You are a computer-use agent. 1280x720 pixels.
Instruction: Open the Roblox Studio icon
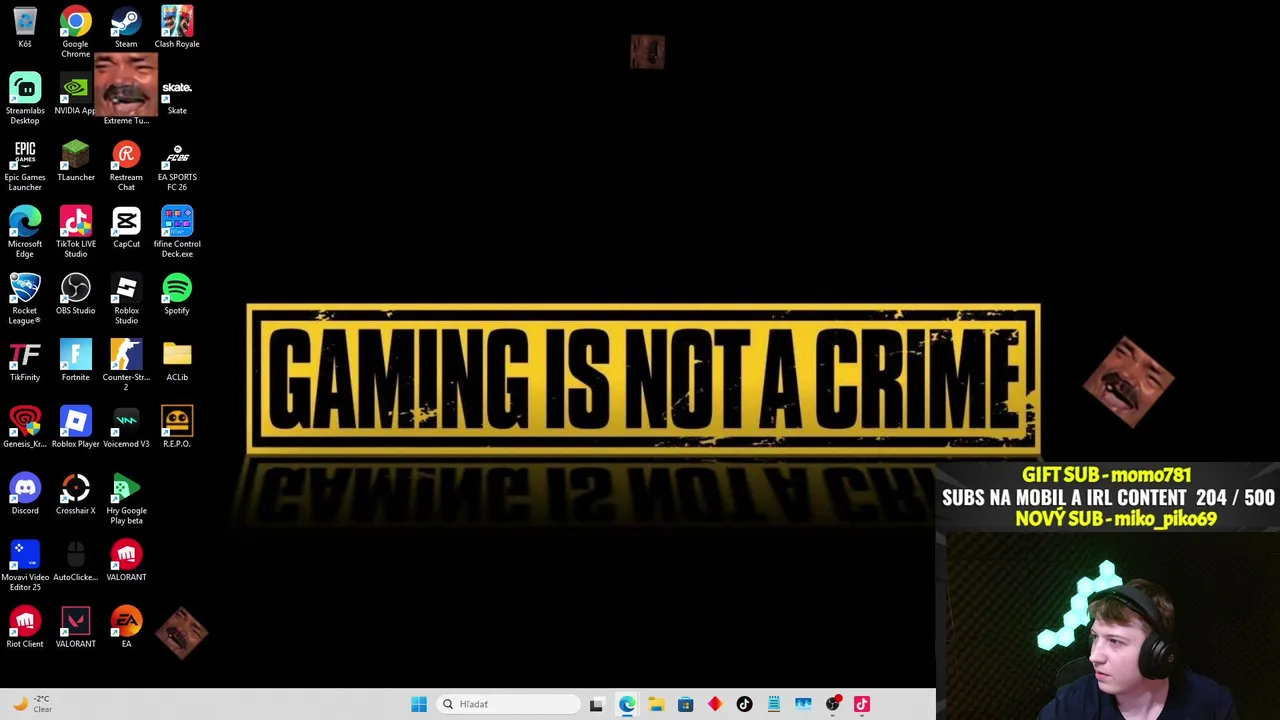coord(126,299)
